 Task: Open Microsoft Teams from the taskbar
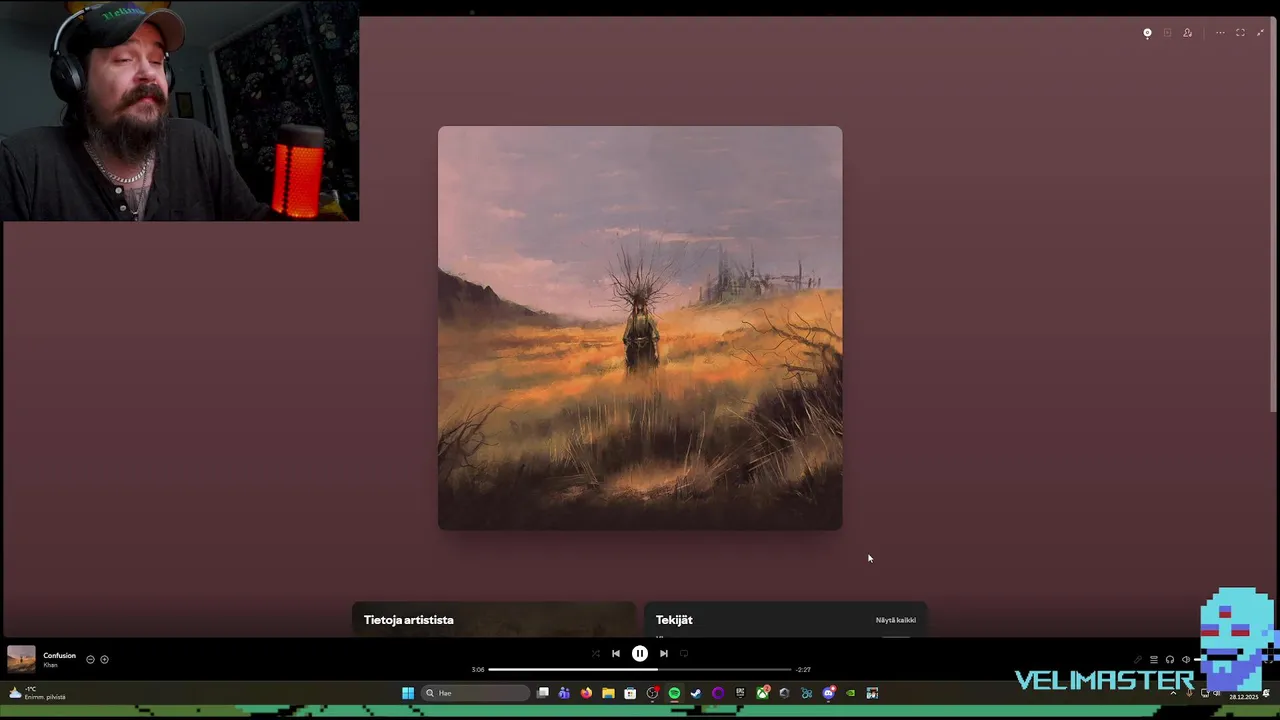pos(564,693)
